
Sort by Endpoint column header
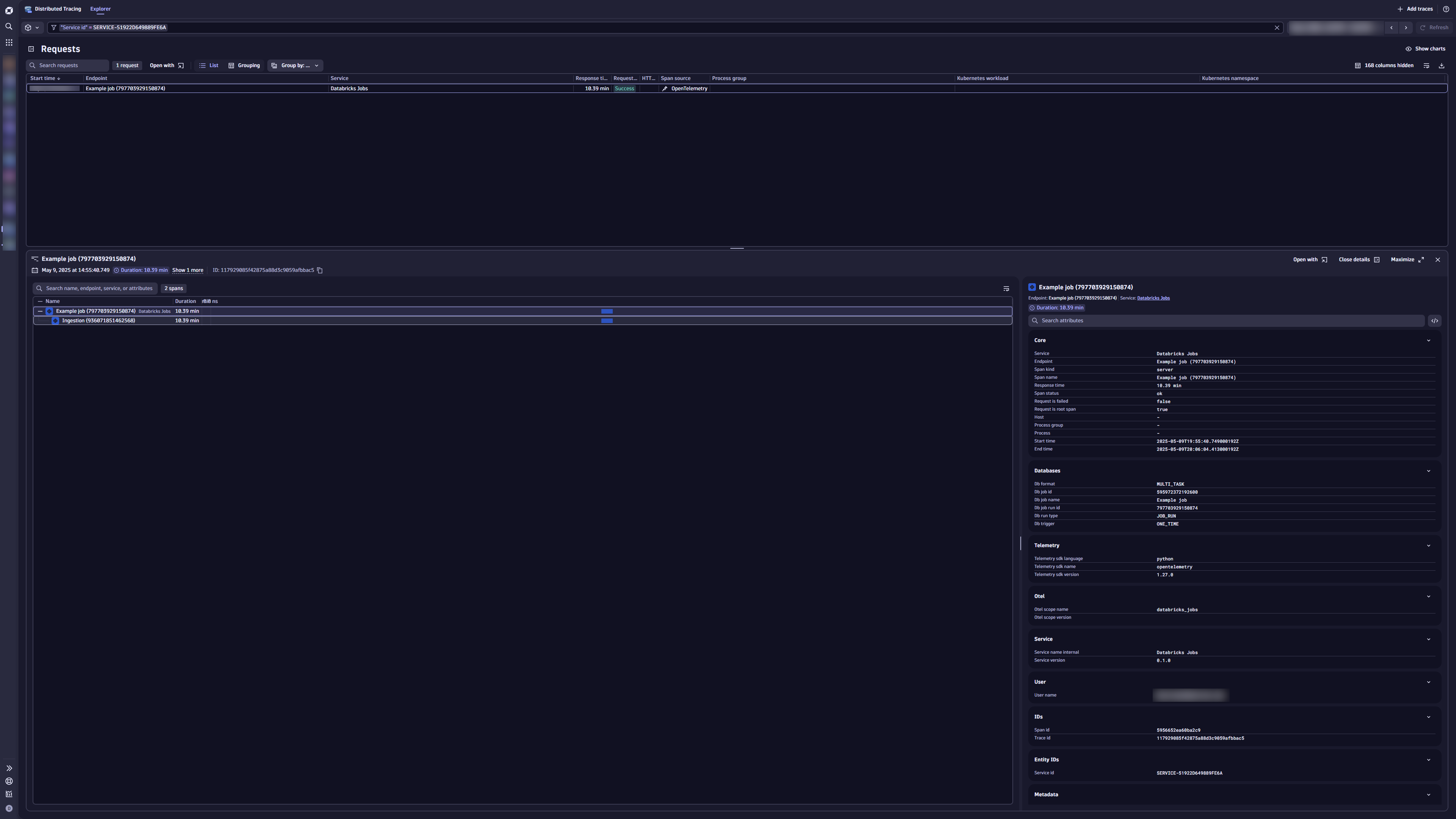tap(96, 78)
